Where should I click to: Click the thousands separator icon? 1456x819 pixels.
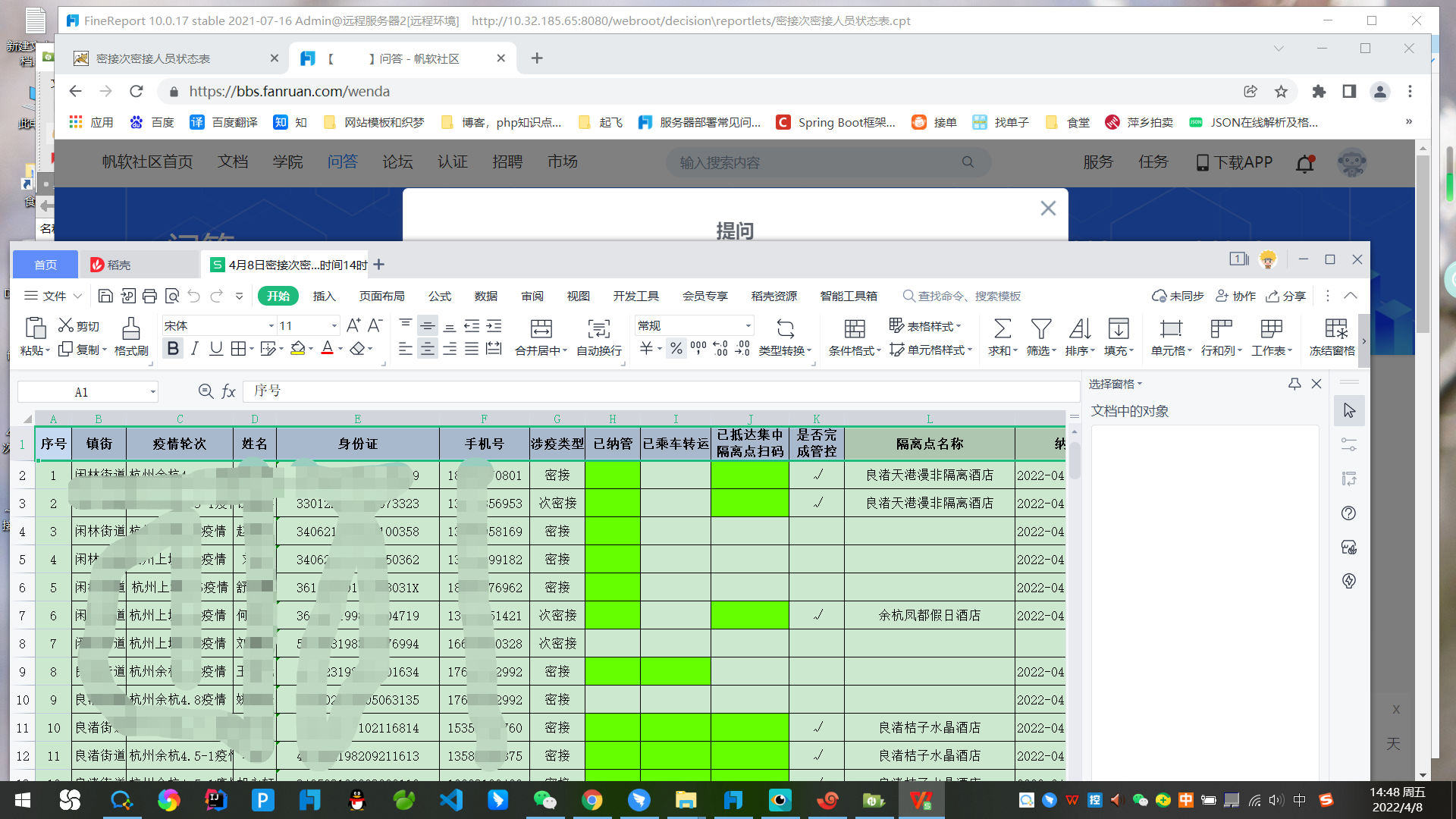(x=698, y=348)
